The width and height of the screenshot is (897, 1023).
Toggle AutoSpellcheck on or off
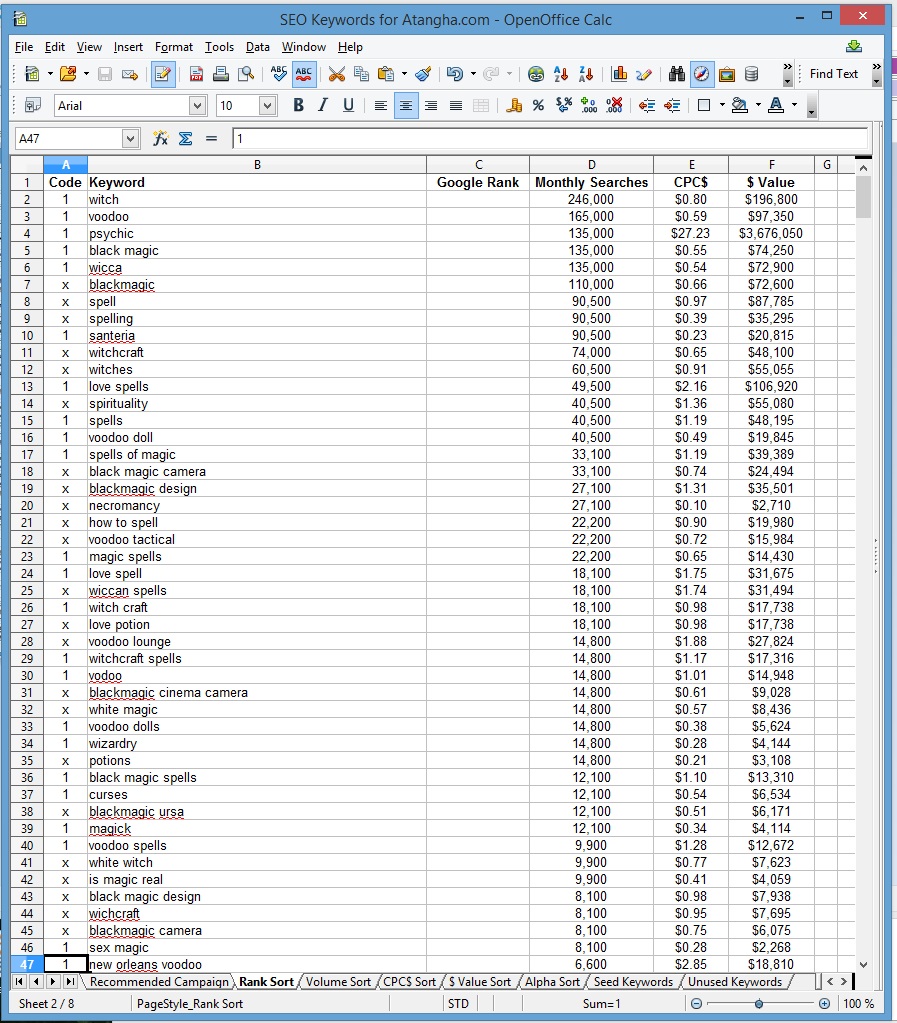tap(305, 74)
